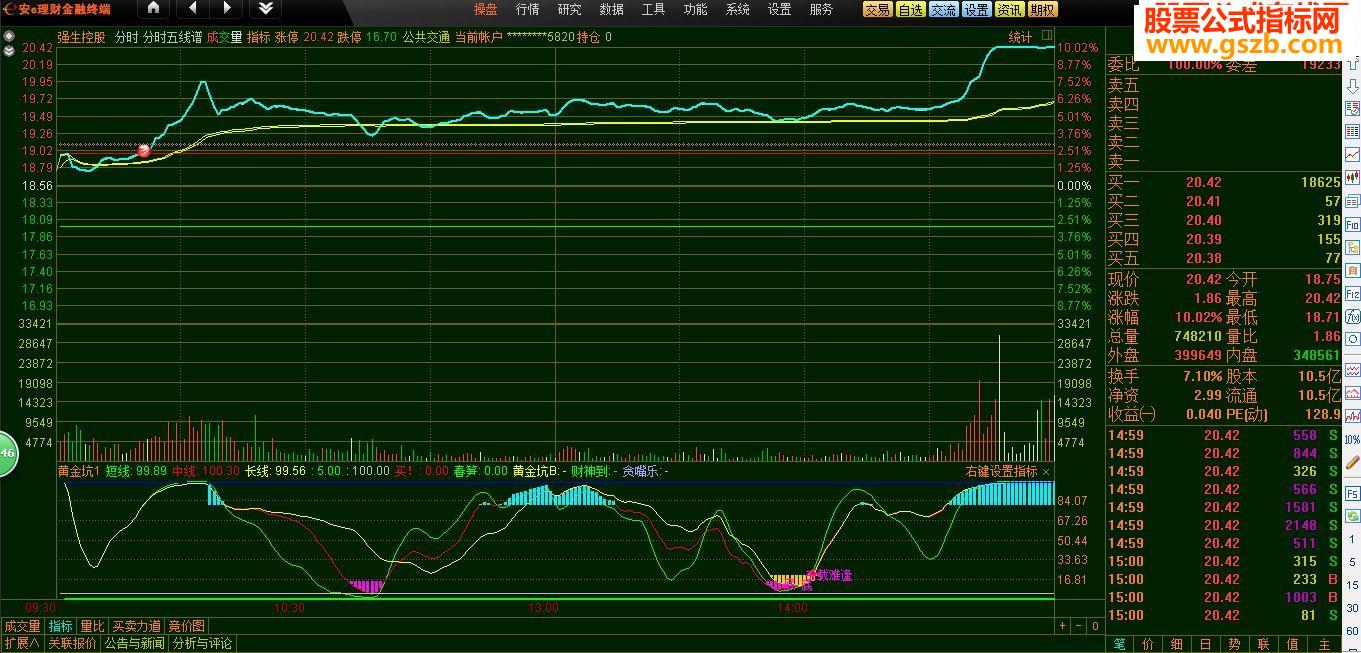
Task: Go to the home page icon
Action: [153, 9]
